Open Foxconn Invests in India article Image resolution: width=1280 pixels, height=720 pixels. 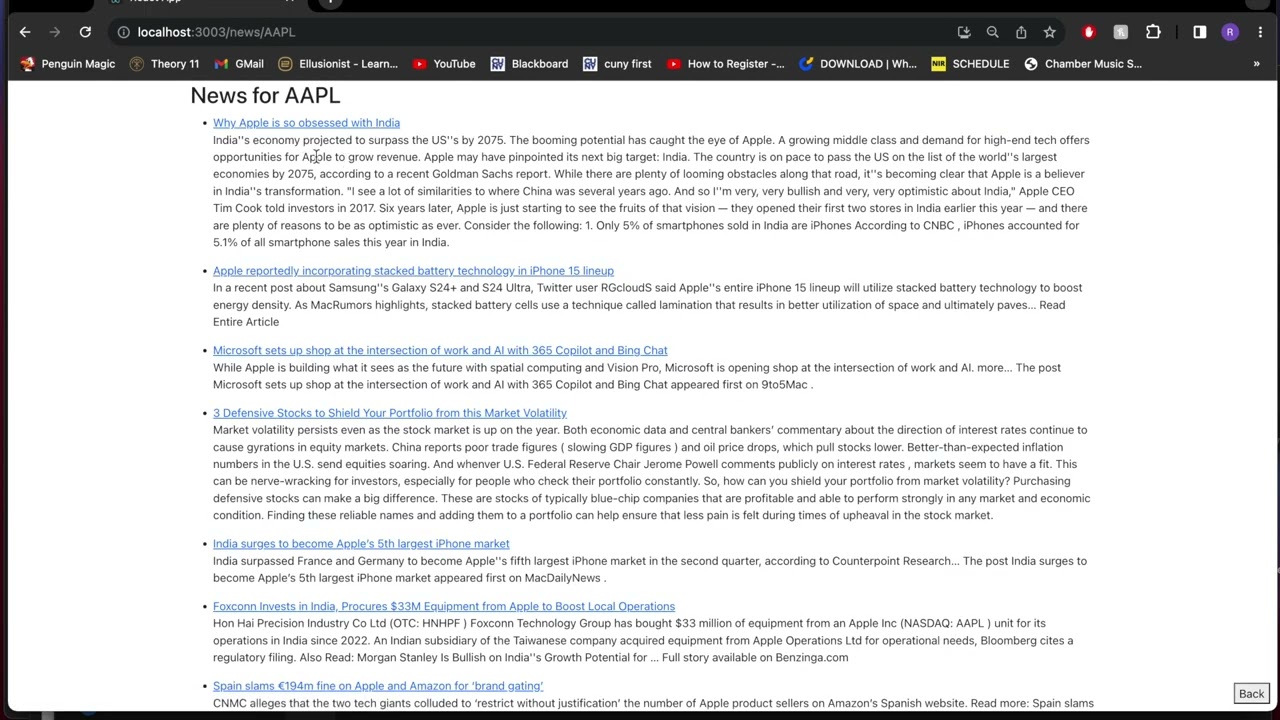point(444,607)
